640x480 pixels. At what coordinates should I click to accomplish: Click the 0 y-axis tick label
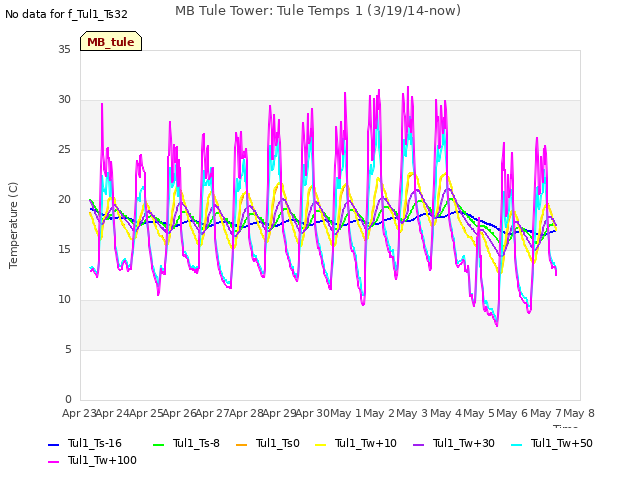point(68,399)
